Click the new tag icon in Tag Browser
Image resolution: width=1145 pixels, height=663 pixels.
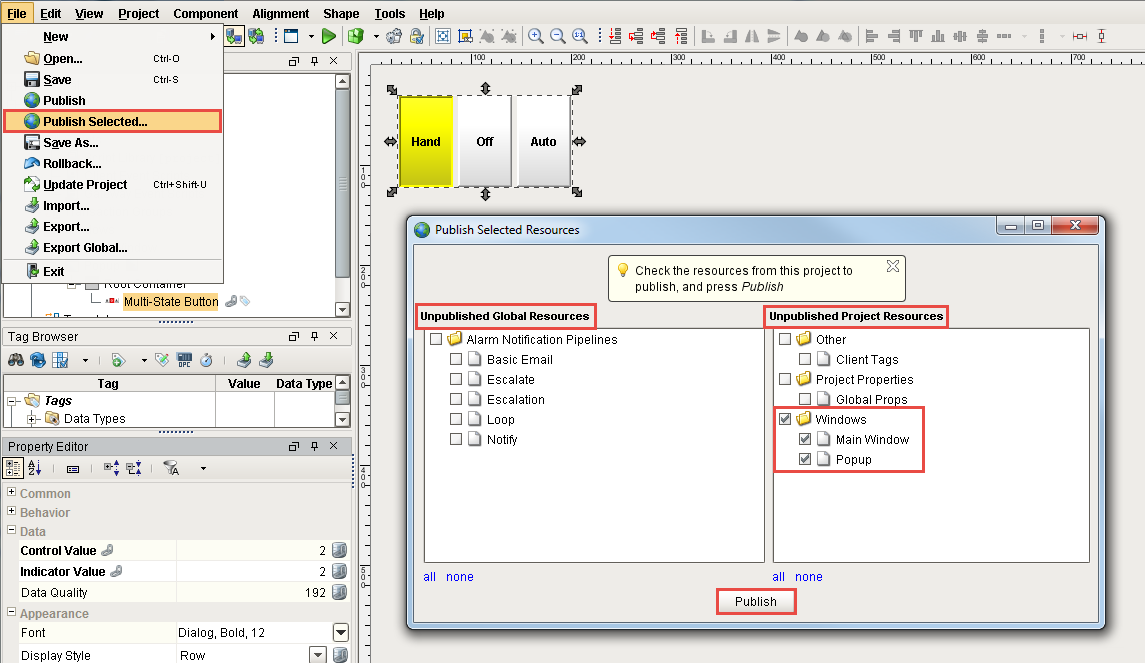click(x=118, y=360)
